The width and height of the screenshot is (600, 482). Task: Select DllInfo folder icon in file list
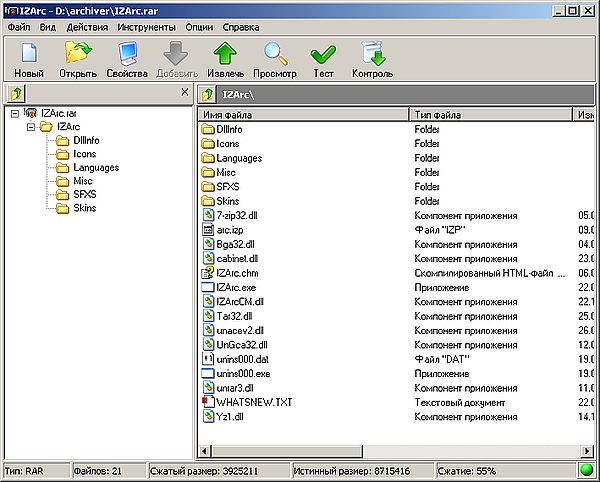(208, 129)
